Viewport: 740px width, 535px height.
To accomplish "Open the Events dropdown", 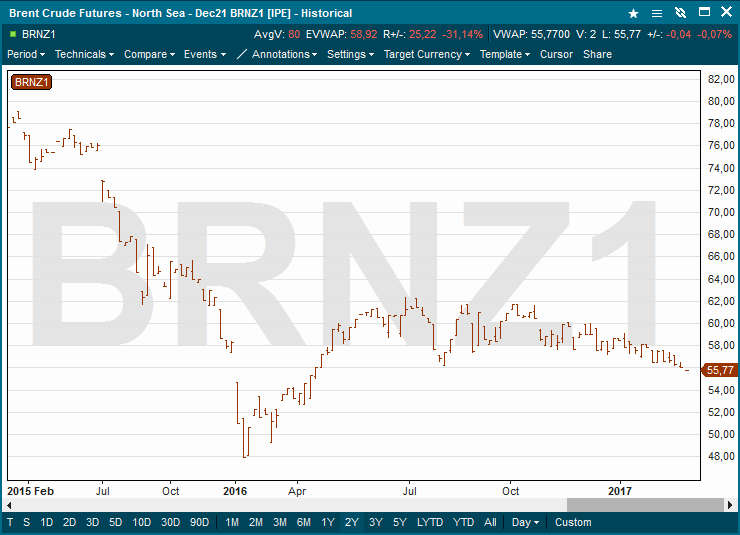I will pos(205,54).
